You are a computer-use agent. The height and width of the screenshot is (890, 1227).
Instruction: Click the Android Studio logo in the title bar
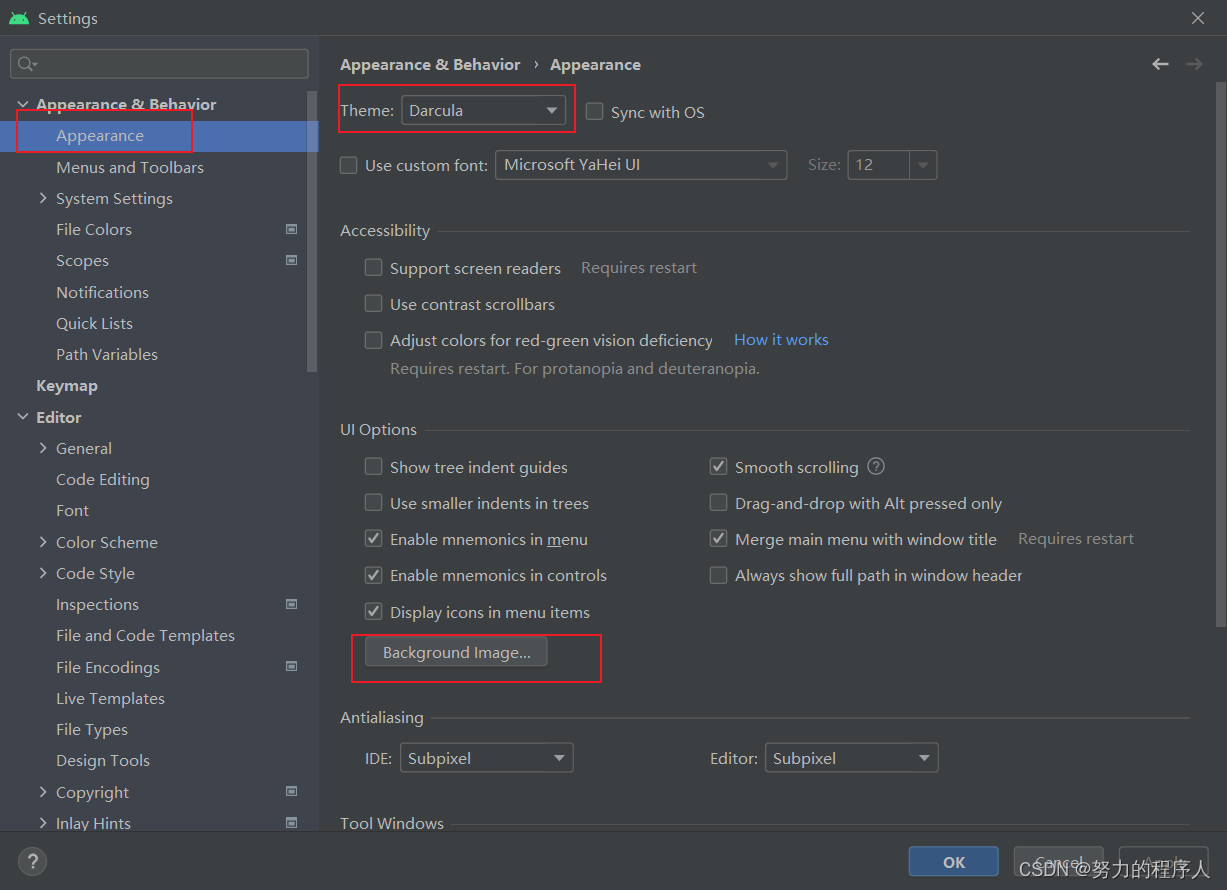(18, 17)
